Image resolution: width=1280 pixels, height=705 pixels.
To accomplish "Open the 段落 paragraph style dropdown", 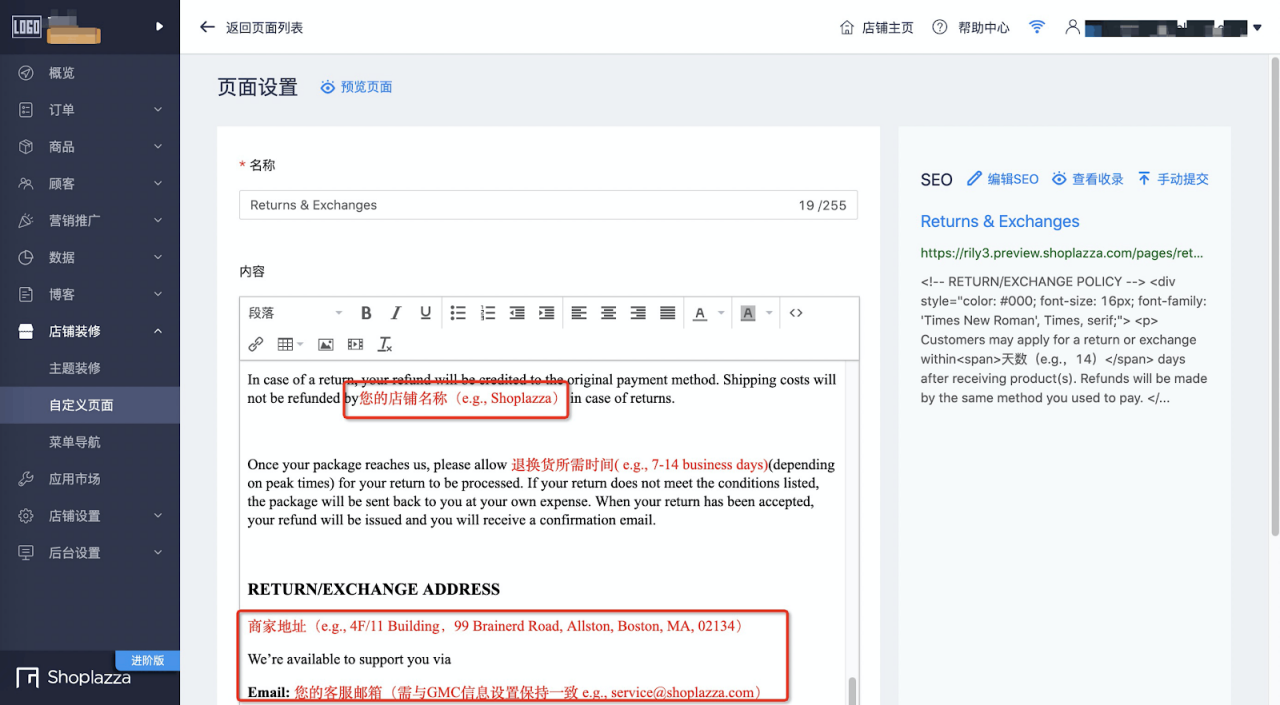I will pos(295,313).
